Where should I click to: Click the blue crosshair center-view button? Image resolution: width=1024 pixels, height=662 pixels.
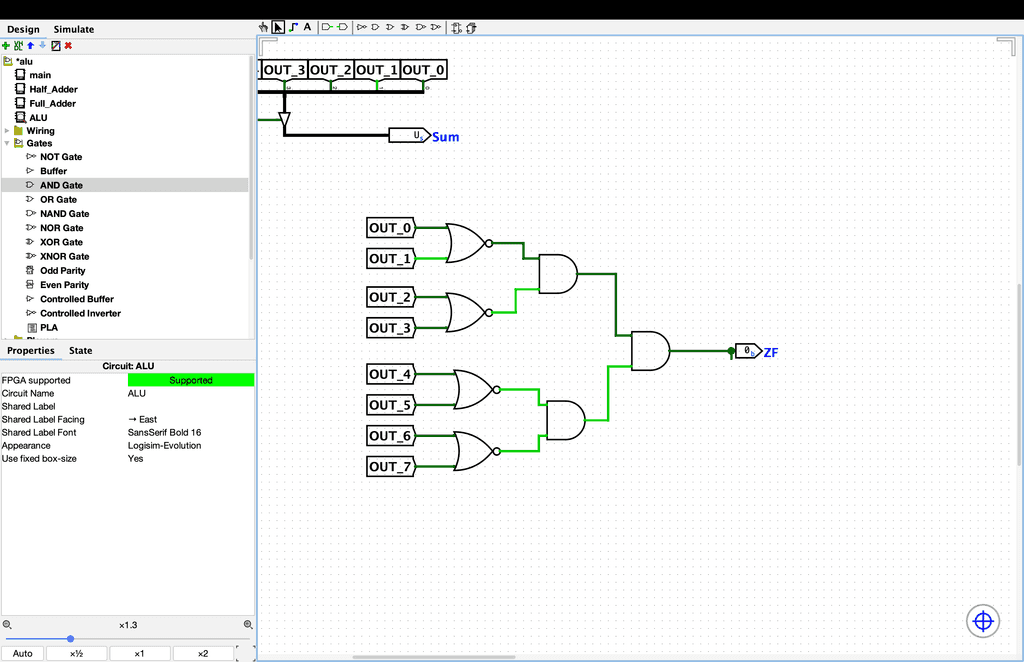click(x=982, y=621)
